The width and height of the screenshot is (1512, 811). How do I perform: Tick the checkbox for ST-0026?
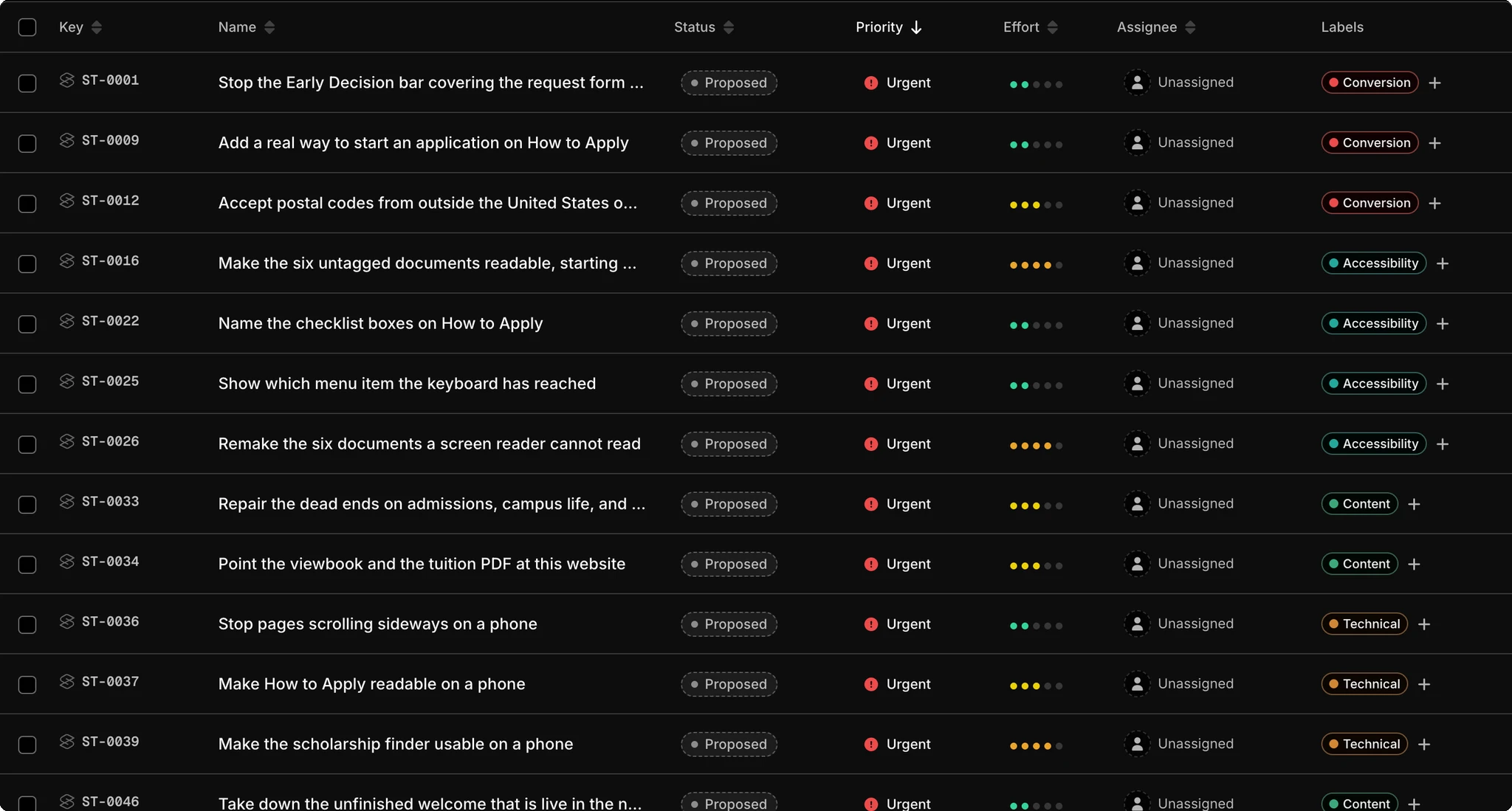(27, 444)
